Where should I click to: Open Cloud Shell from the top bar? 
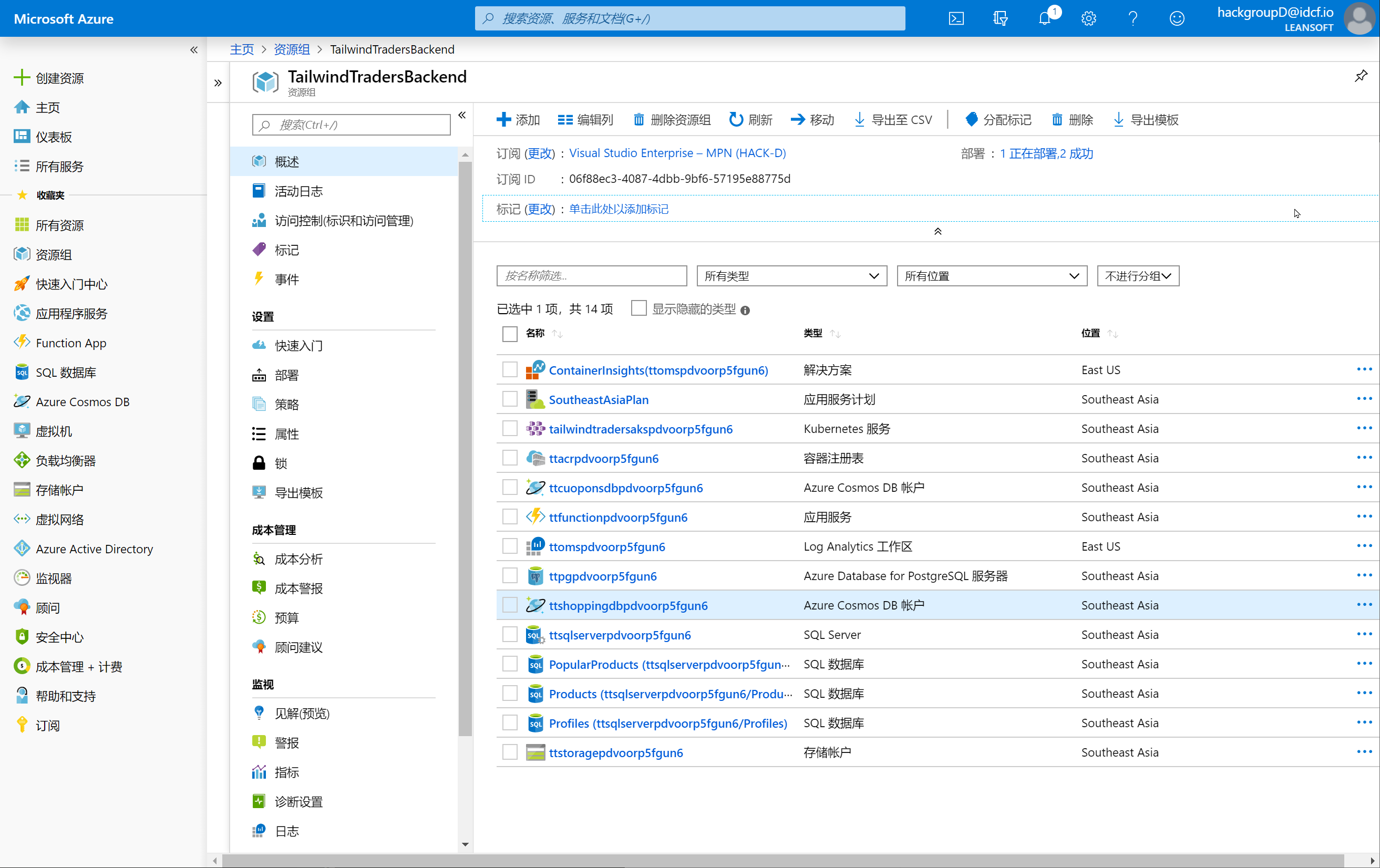tap(956, 18)
